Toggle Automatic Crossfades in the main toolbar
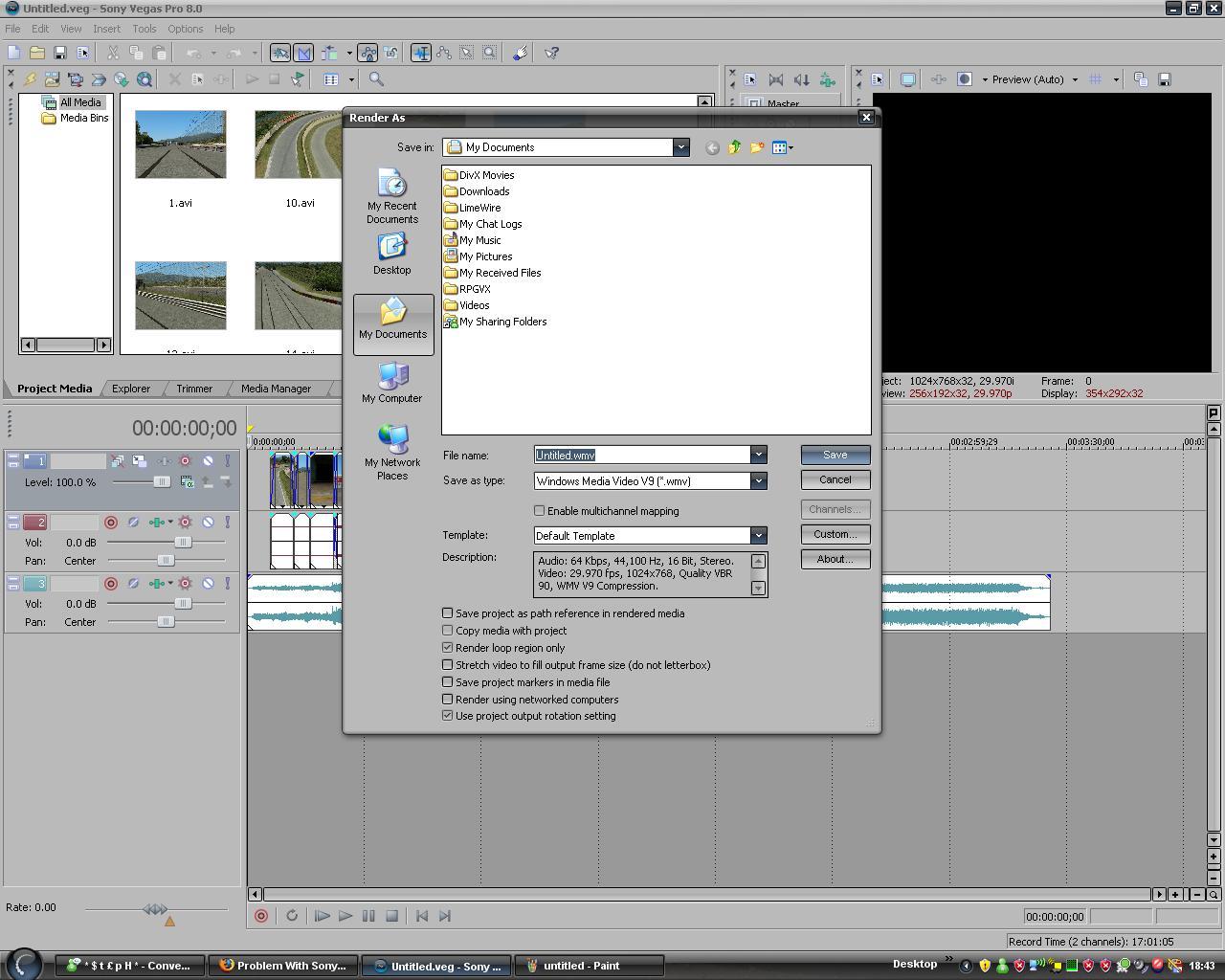 coord(303,53)
